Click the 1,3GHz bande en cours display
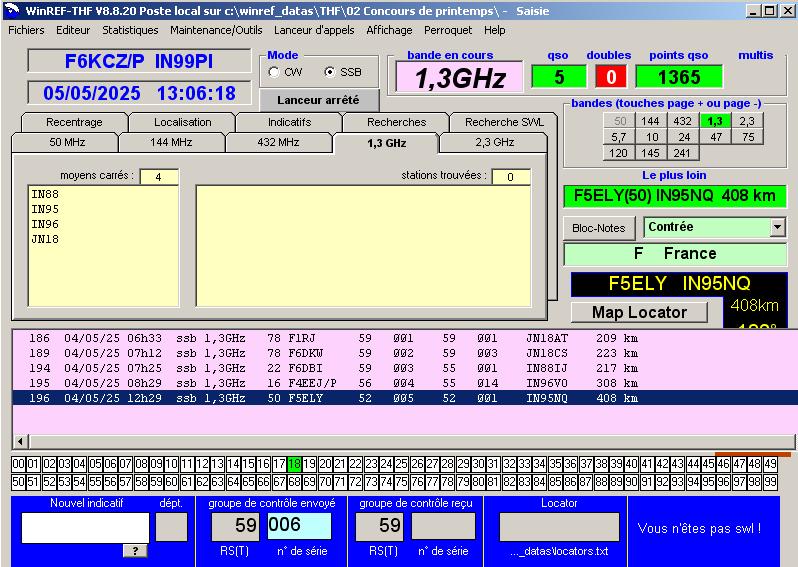 (x=460, y=77)
